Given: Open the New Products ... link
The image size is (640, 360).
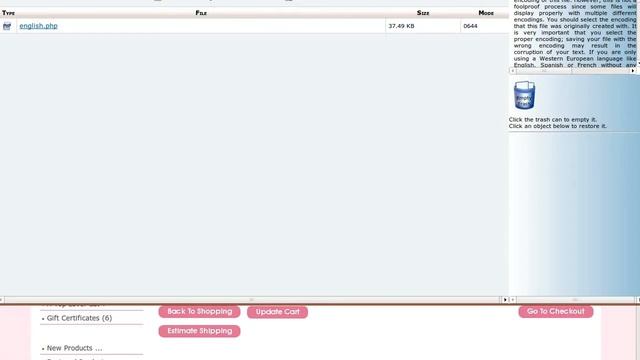Looking at the screenshot, I should 74,348.
